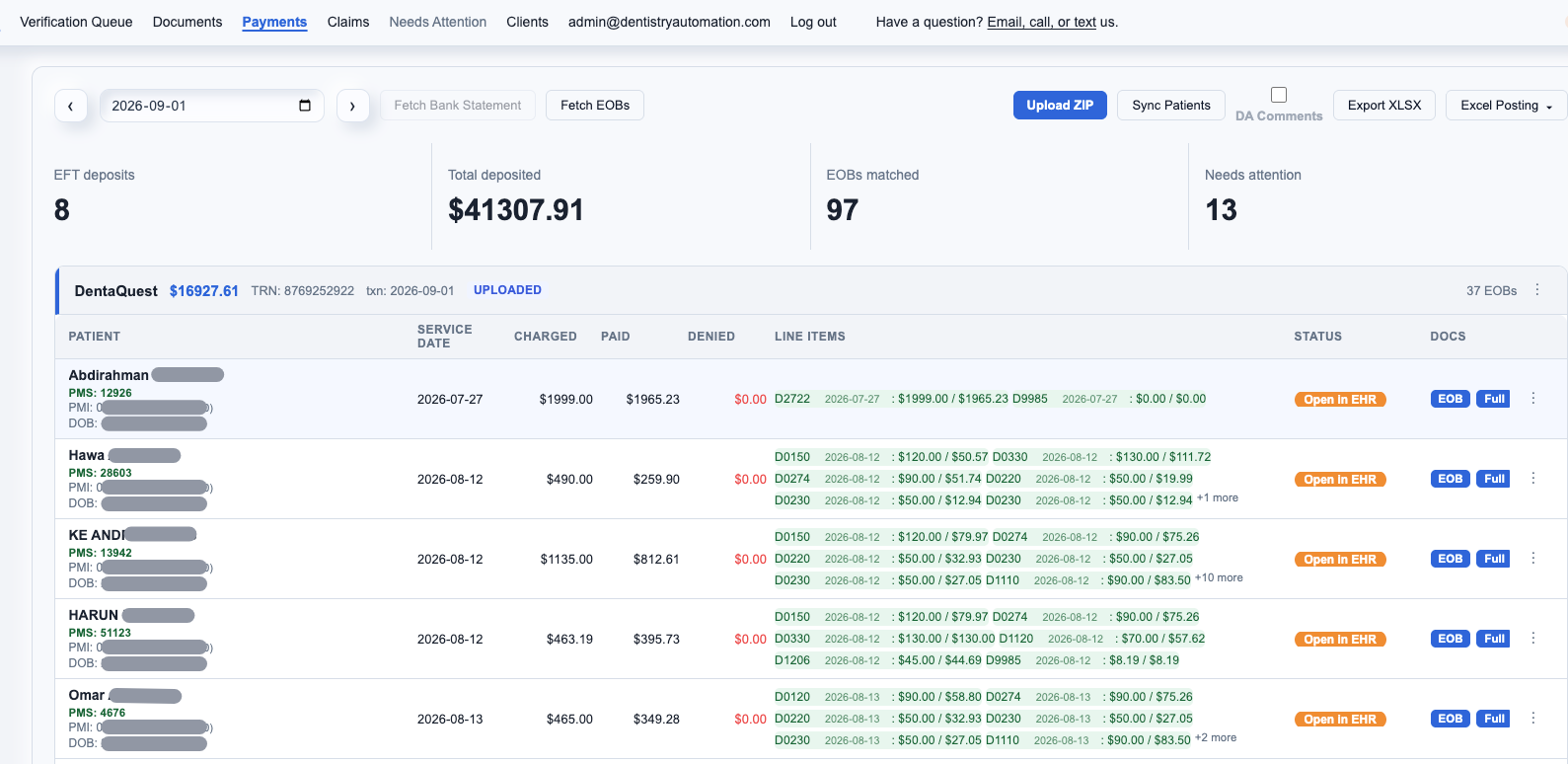Viewport: 1568px width, 764px height.
Task: Expand the Excel Posting dropdown
Action: 1506,106
